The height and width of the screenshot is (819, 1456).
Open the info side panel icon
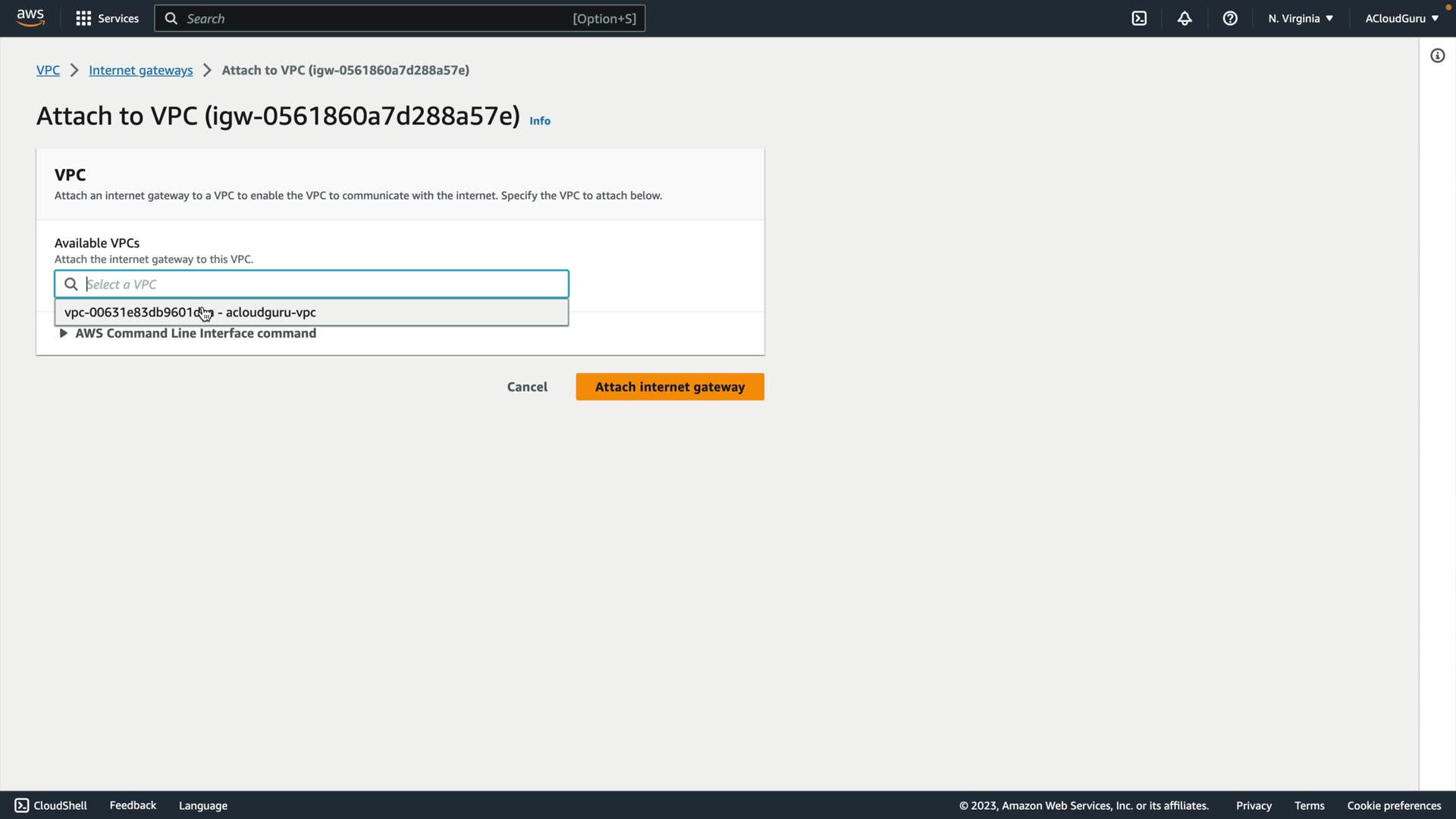coord(1437,55)
